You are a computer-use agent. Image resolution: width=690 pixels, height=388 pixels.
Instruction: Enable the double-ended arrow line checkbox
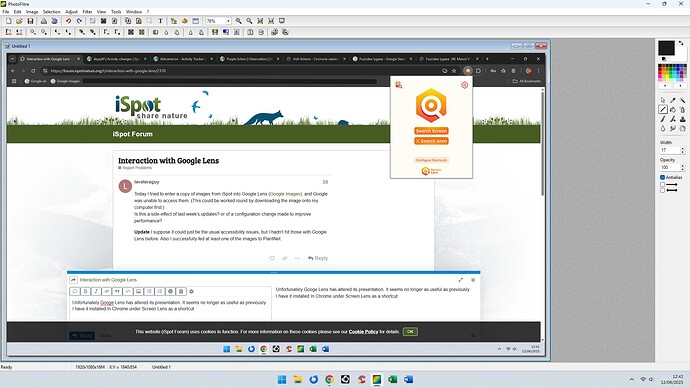tap(662, 190)
